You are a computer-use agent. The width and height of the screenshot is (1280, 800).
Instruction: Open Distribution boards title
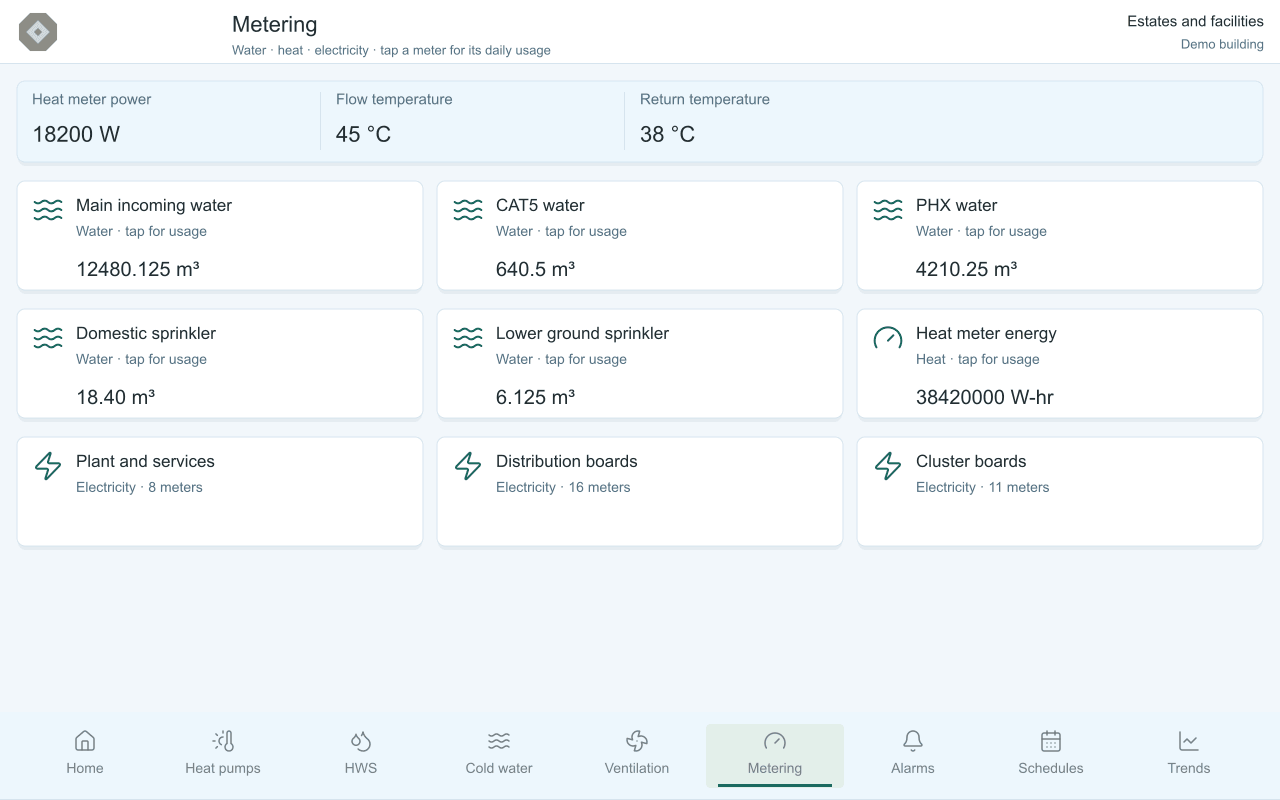(567, 461)
